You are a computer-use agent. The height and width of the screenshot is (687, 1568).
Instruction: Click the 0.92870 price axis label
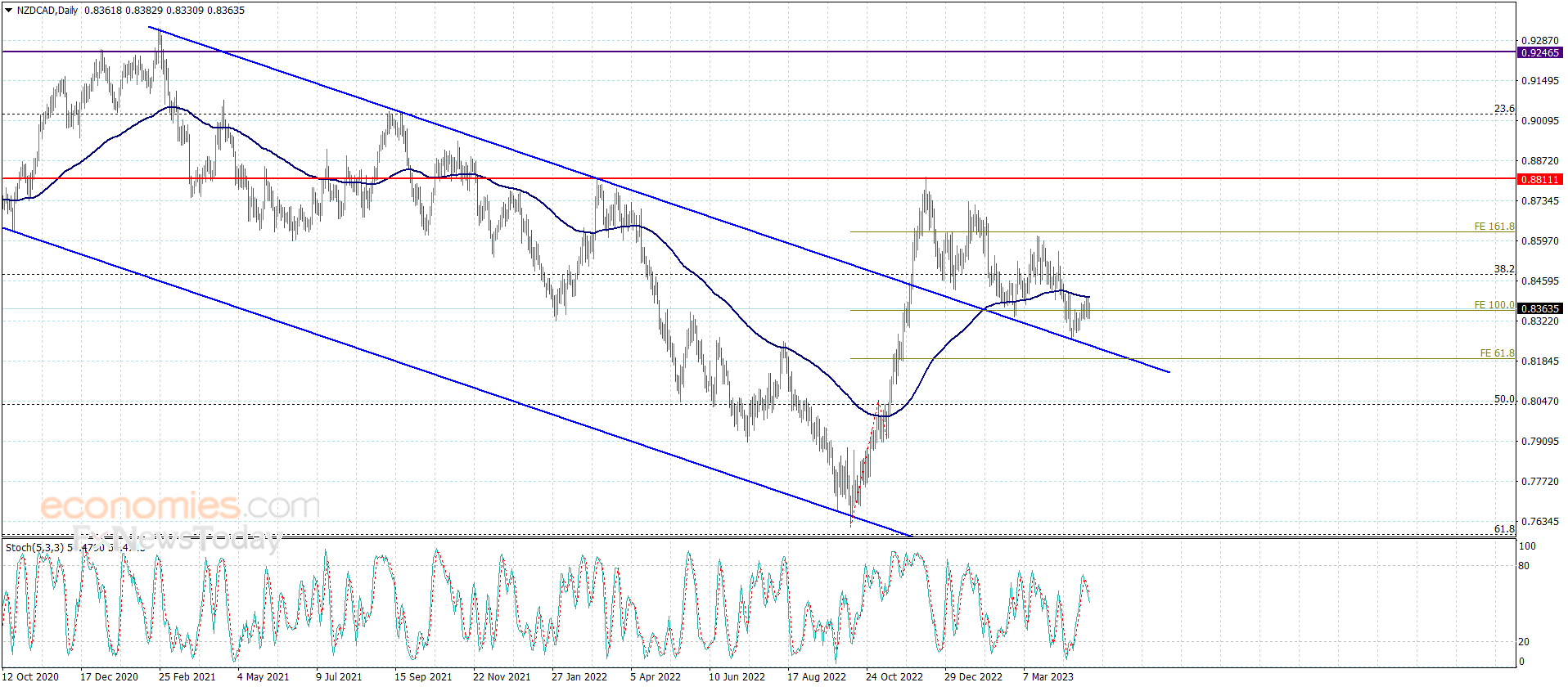1539,41
